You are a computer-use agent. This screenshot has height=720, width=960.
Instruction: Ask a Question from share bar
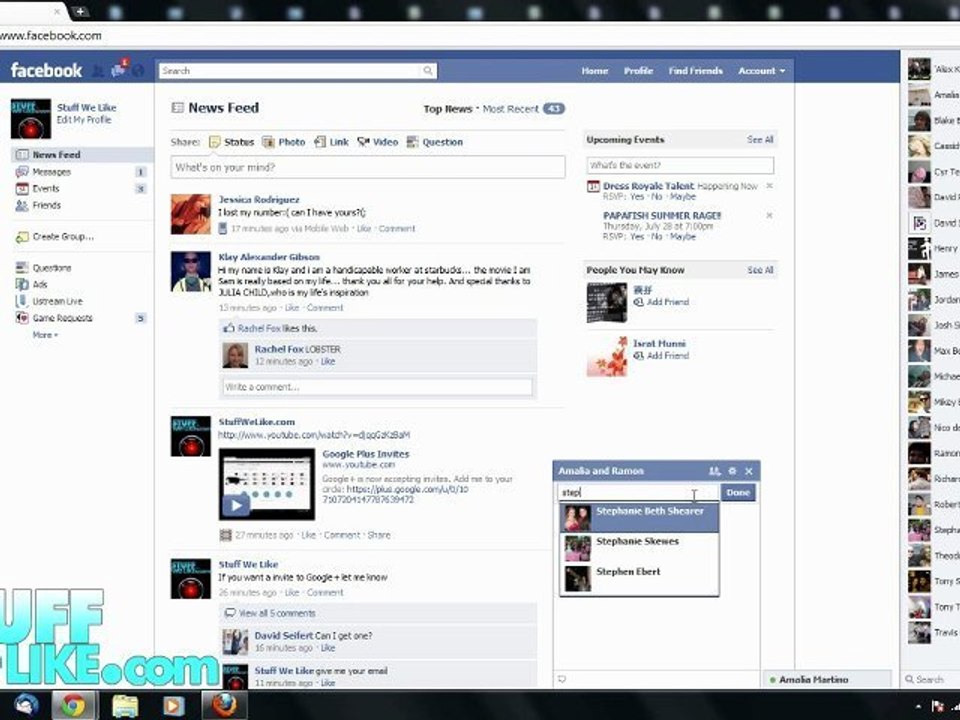pos(435,142)
